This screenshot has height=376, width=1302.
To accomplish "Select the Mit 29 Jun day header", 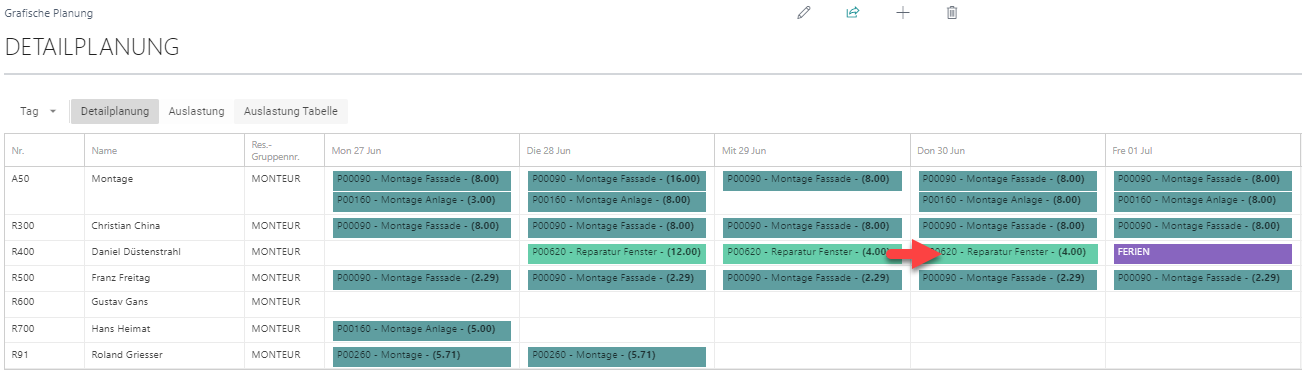I will click(744, 151).
